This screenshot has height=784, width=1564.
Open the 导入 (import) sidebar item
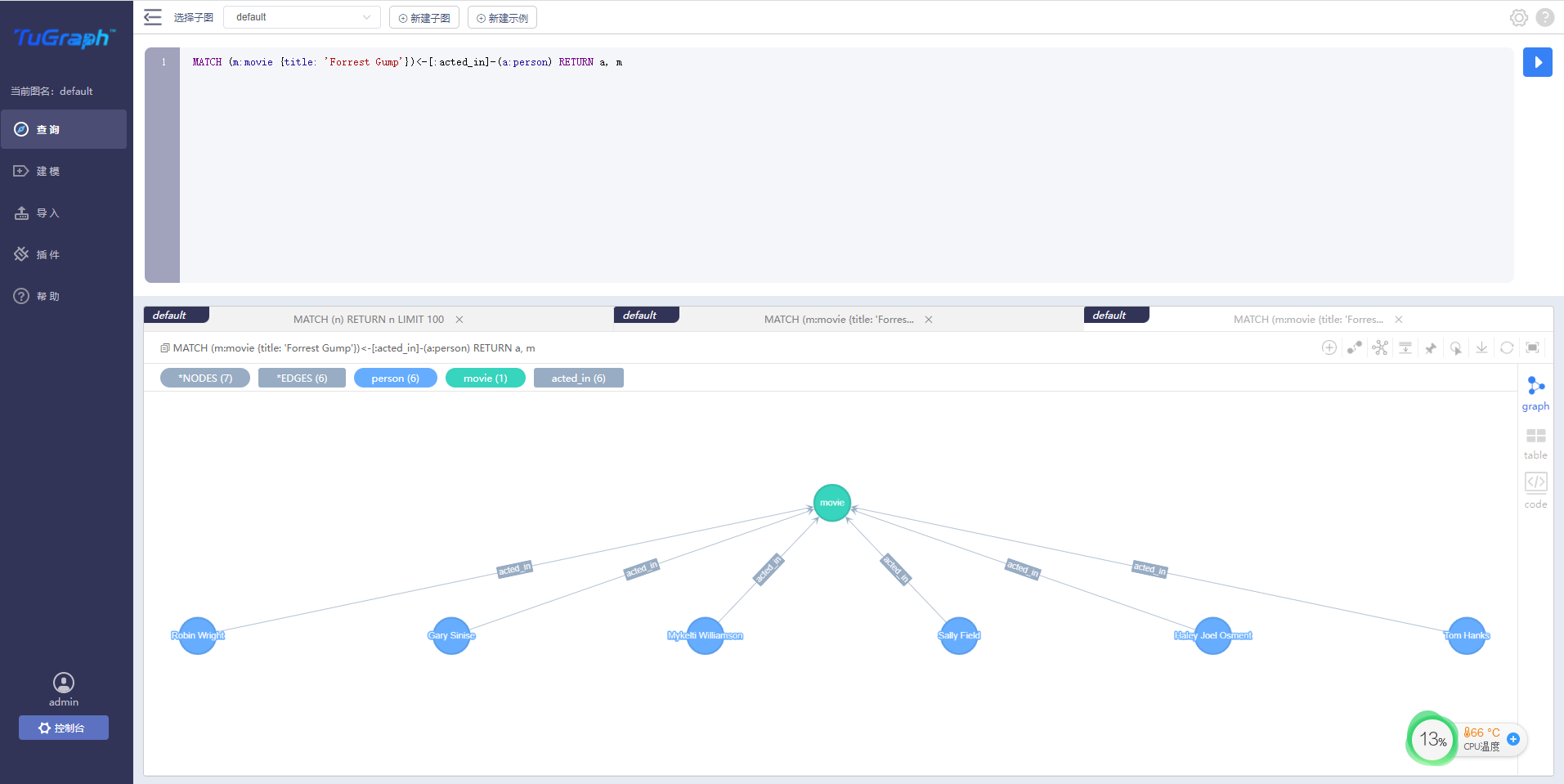pyautogui.click(x=64, y=213)
